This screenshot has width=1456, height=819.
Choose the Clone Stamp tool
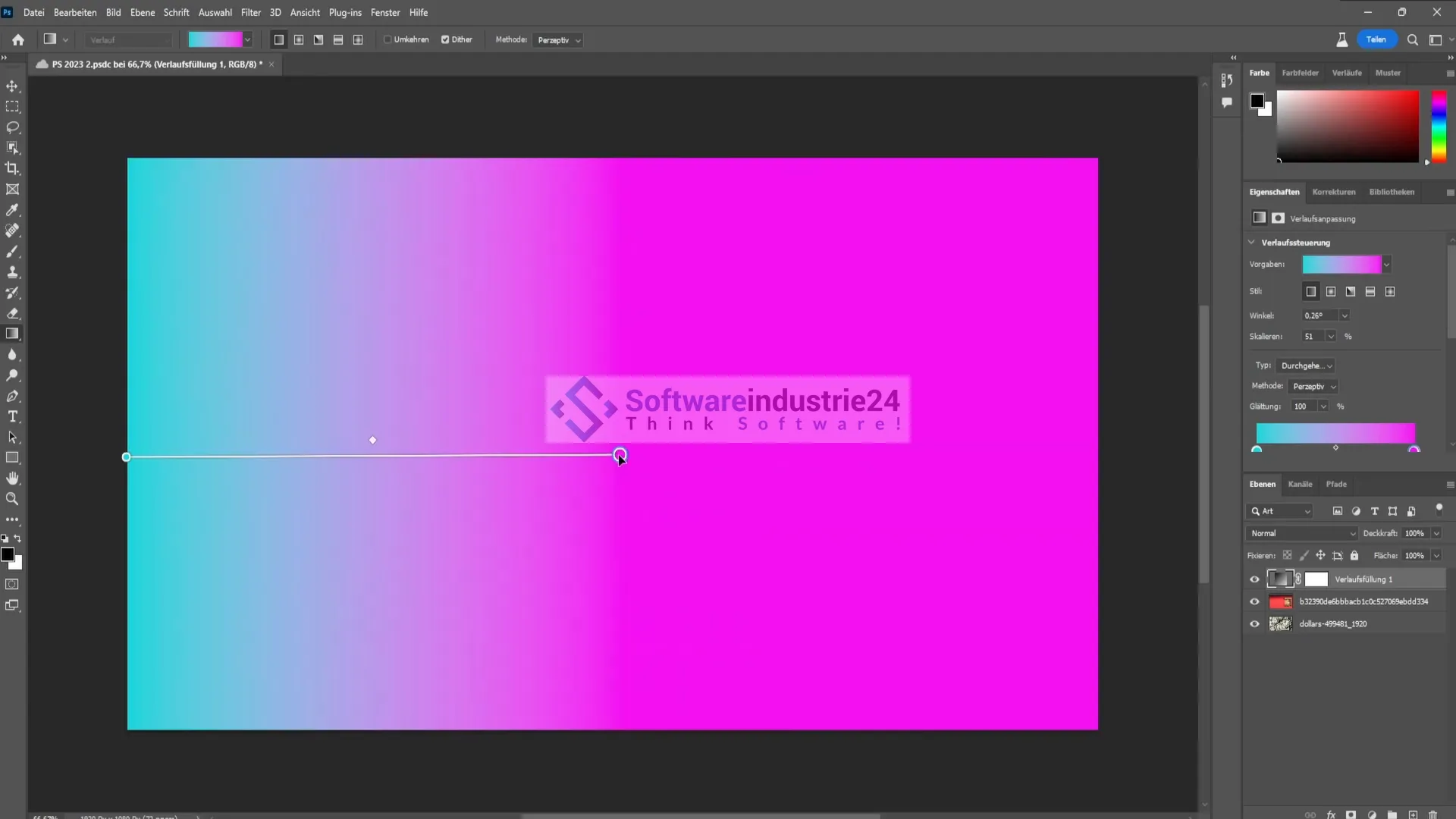coord(12,272)
